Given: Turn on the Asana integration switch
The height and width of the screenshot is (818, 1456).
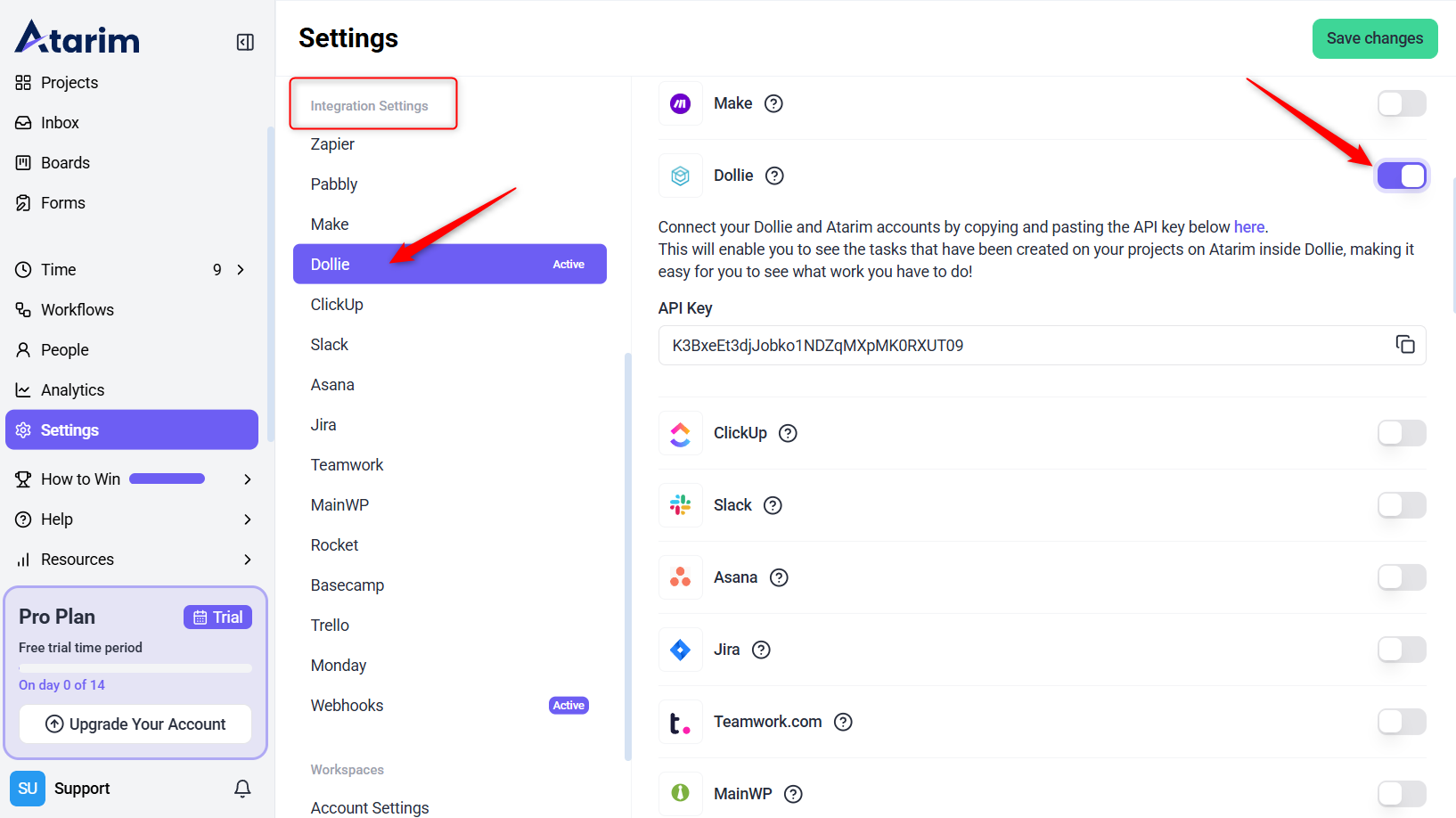Looking at the screenshot, I should (x=1402, y=577).
